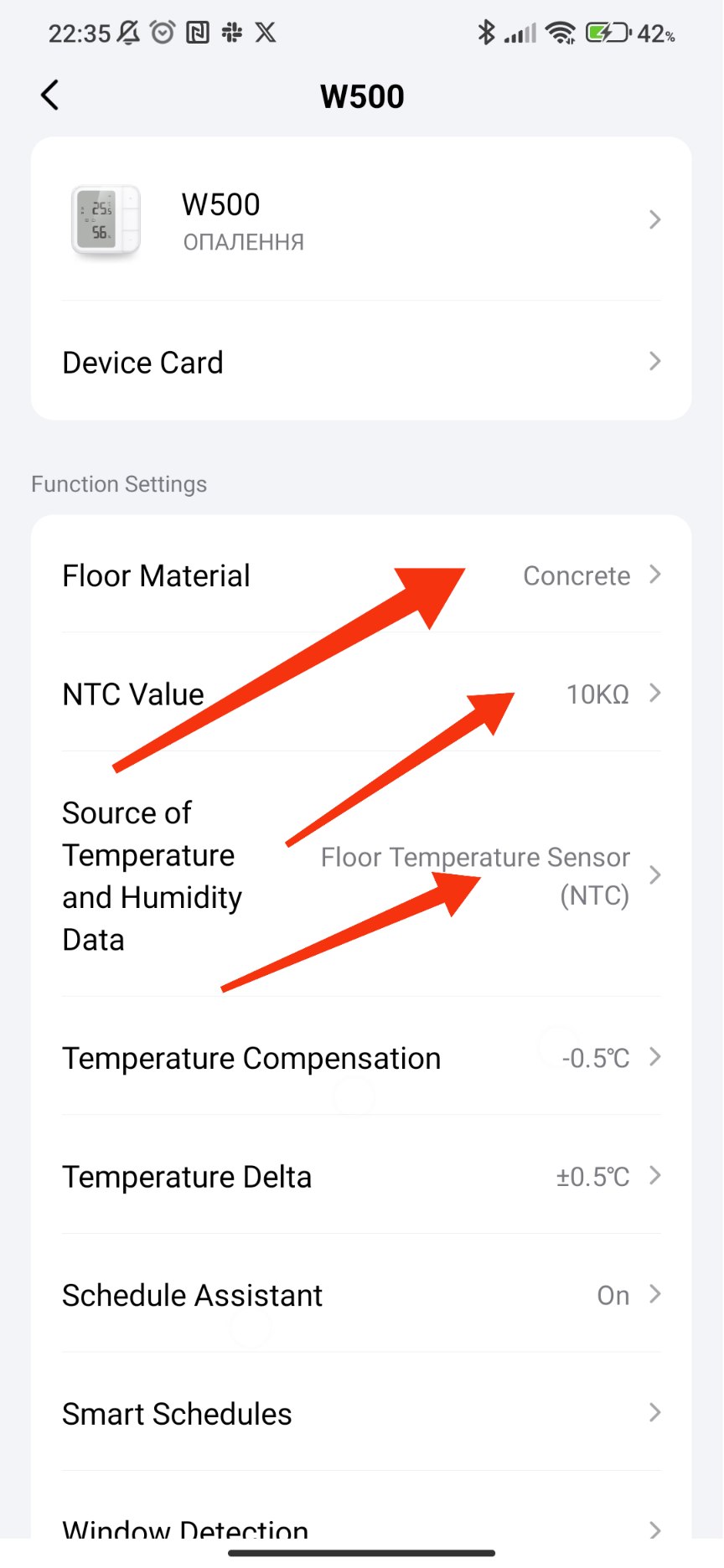This screenshot has height=1568, width=724.
Task: Tap the W500 thermostat device thumbnail
Action: [106, 220]
